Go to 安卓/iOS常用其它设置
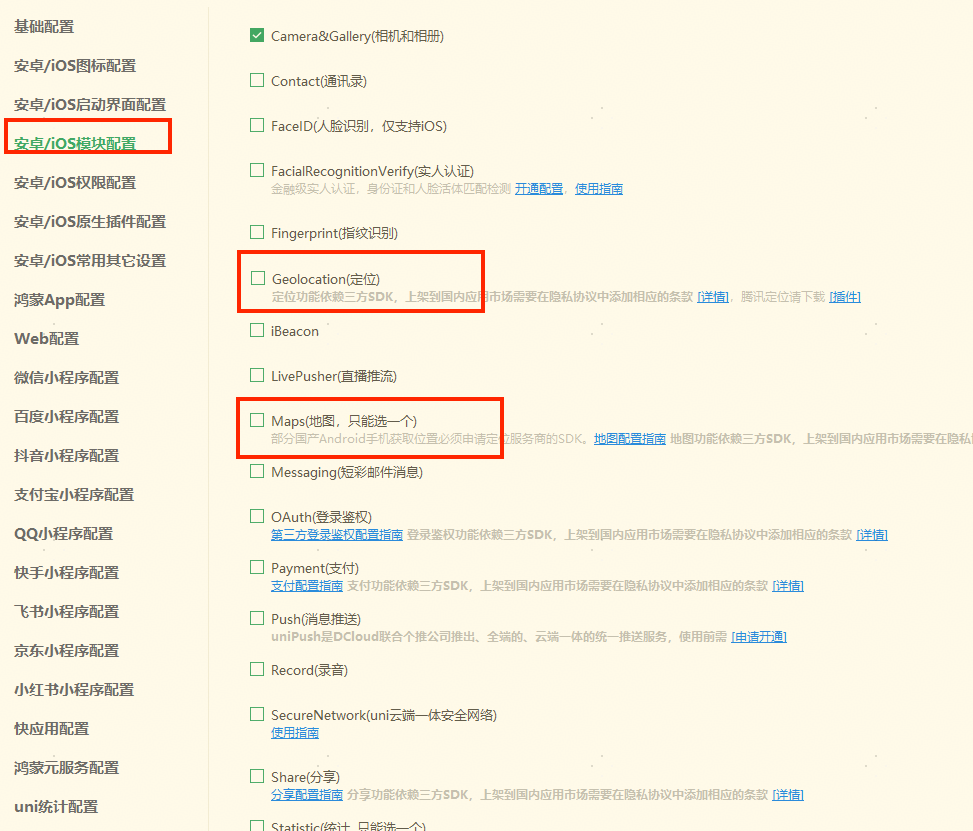The width and height of the screenshot is (973, 831). pyautogui.click(x=90, y=261)
